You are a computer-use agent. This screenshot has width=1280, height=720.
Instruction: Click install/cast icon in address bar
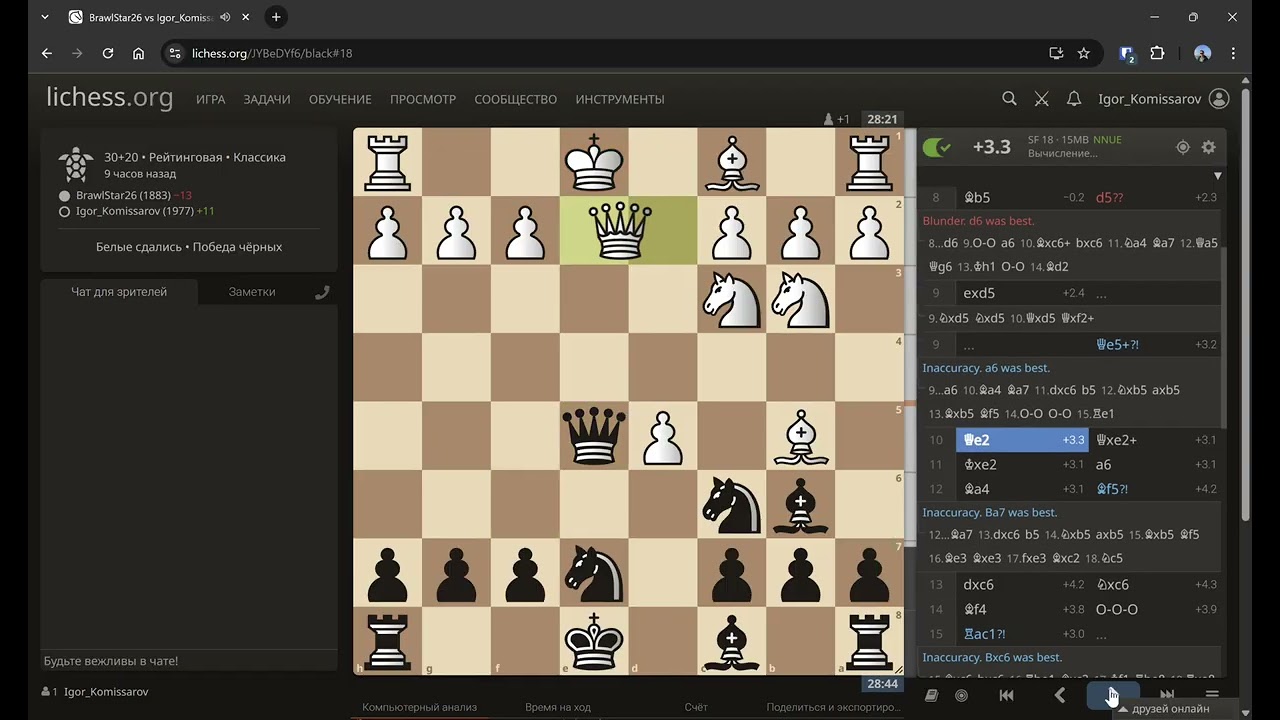1056,53
